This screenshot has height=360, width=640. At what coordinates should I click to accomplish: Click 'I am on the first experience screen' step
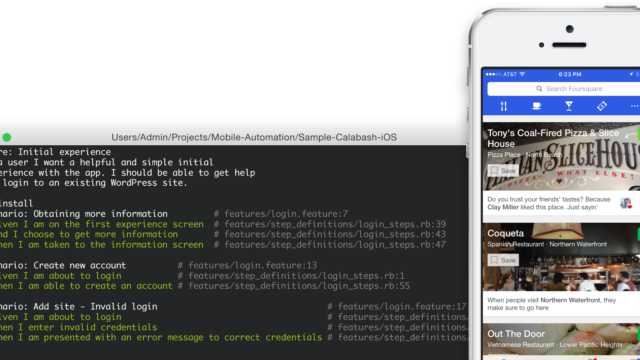pyautogui.click(x=102, y=224)
